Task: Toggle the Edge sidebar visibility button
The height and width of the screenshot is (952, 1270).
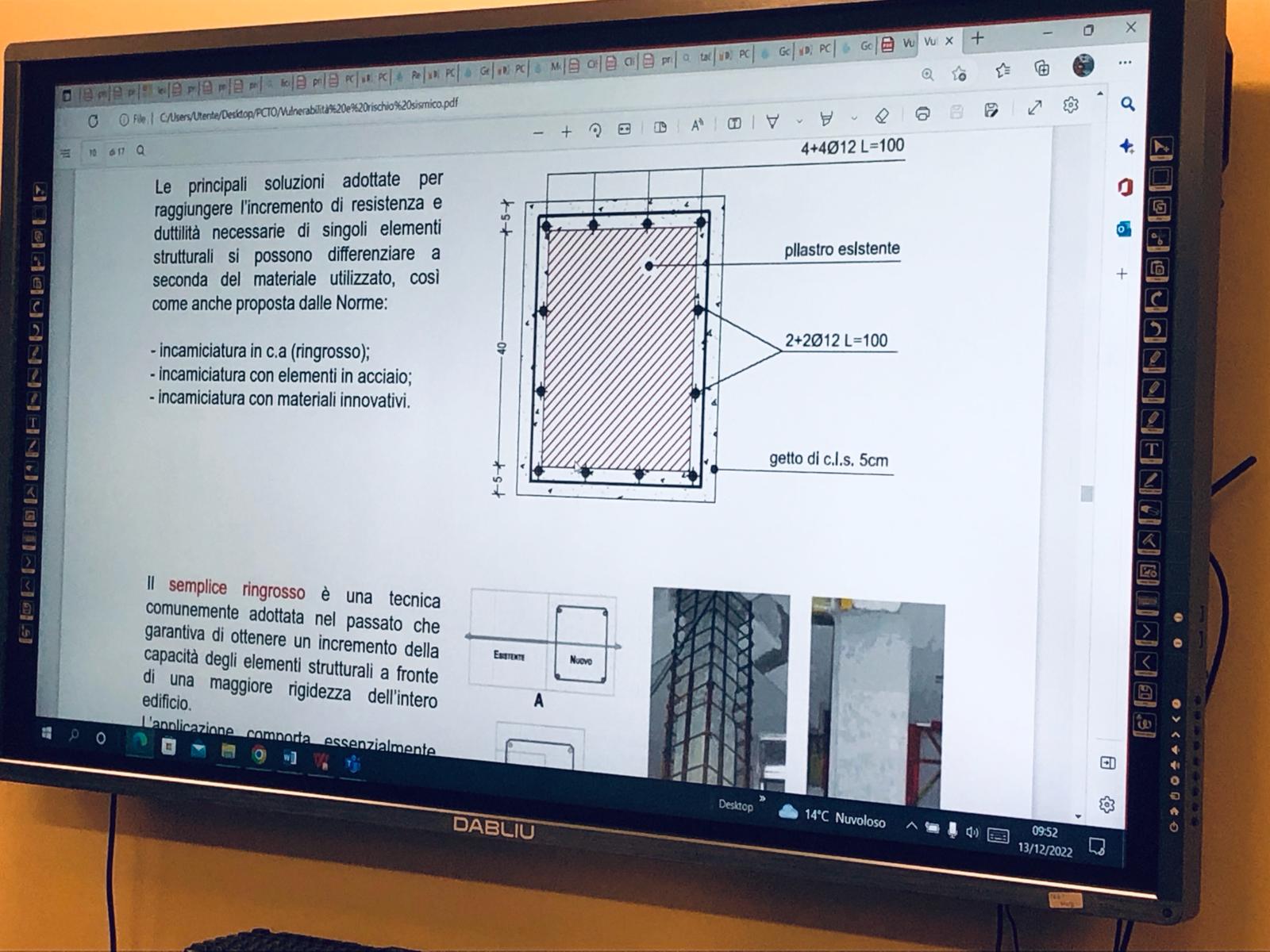Action: click(x=1108, y=763)
